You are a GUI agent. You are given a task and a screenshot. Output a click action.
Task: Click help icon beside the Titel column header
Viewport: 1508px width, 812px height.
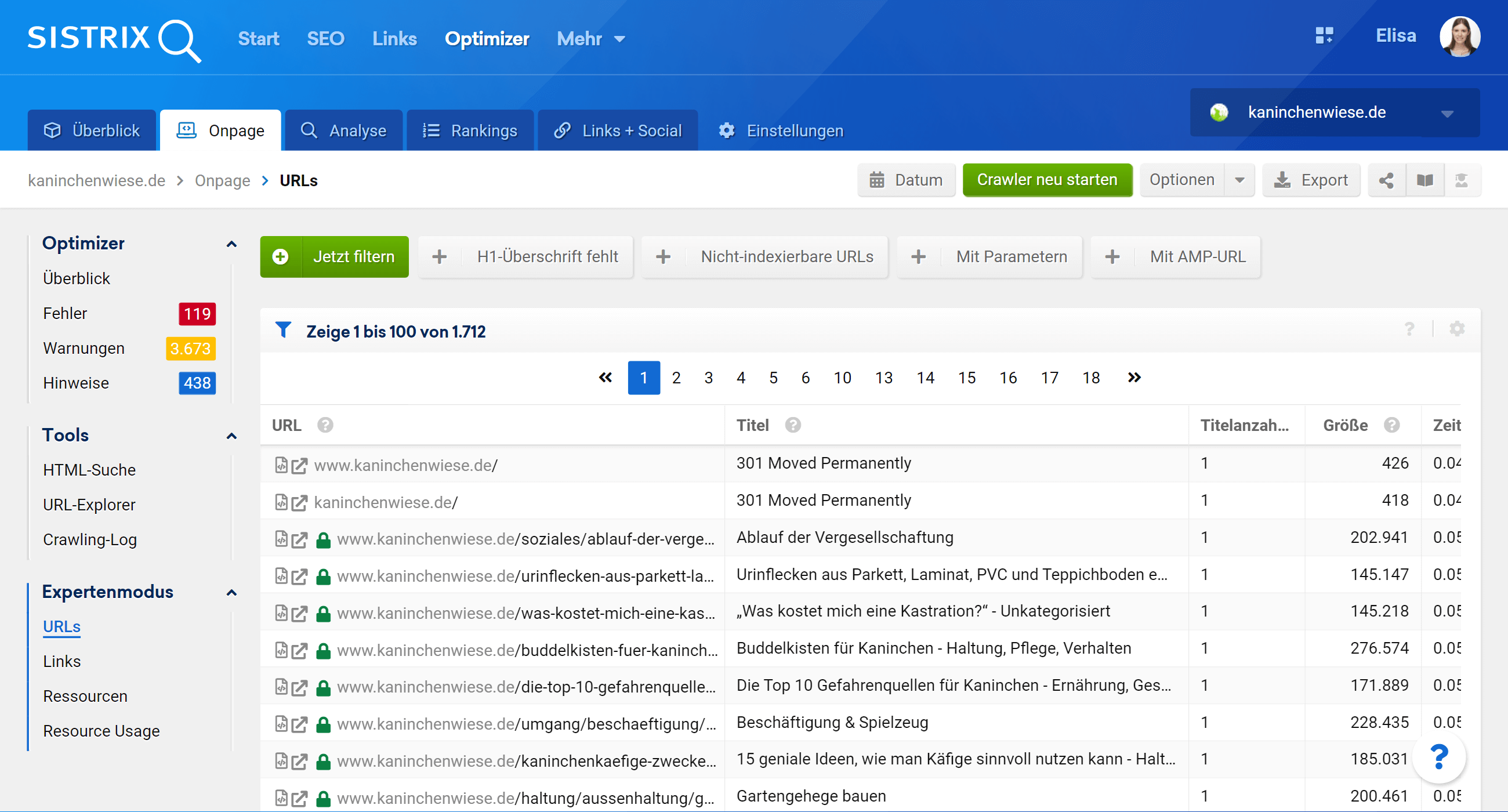tap(793, 425)
